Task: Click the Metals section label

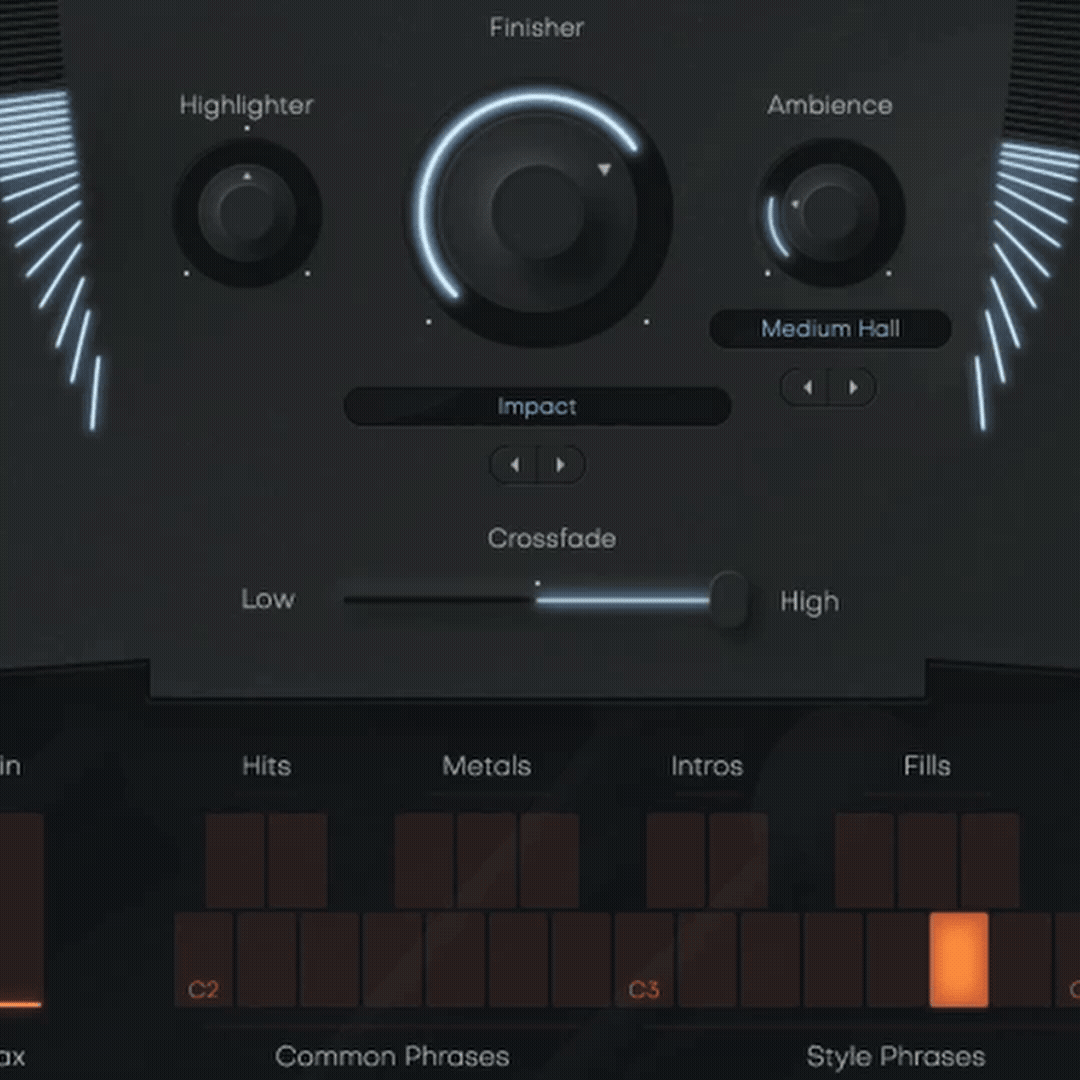Action: coord(487,766)
